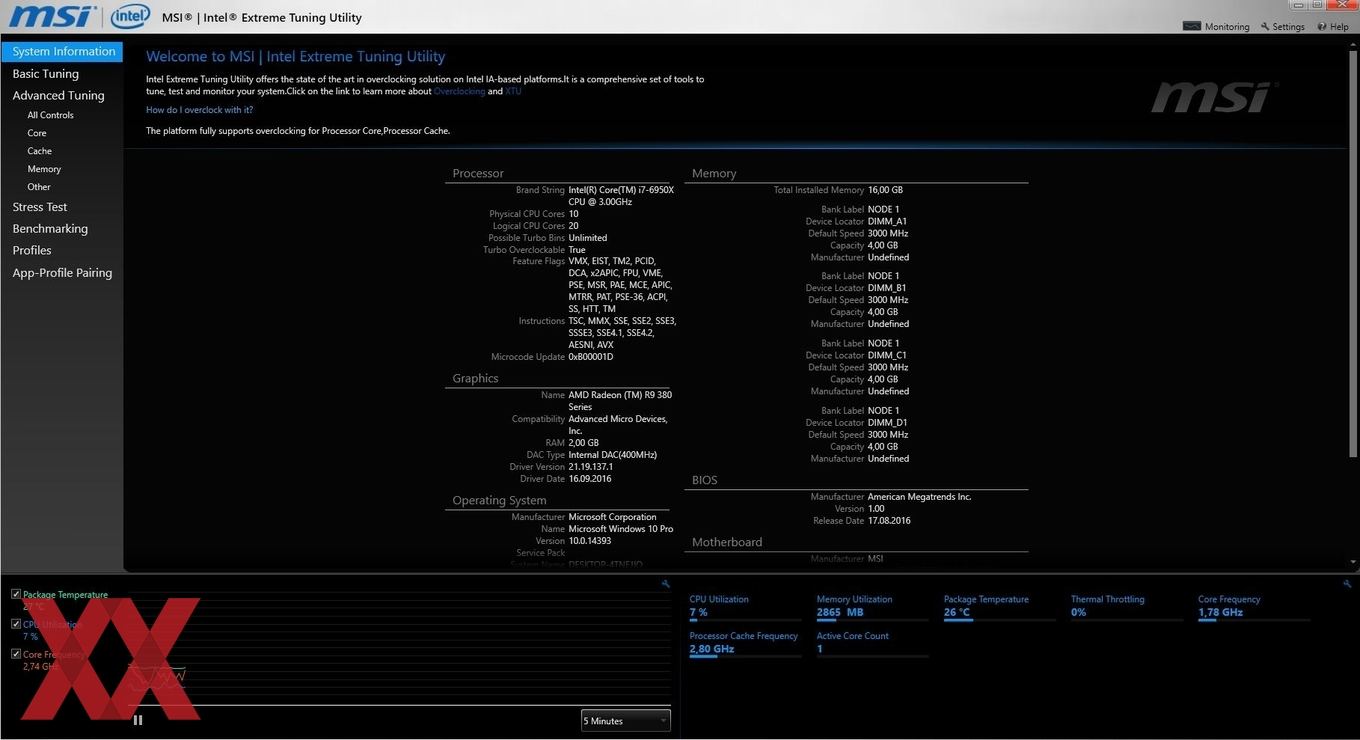Open Settings via the wrench icon
The width and height of the screenshot is (1360, 740).
1265,27
